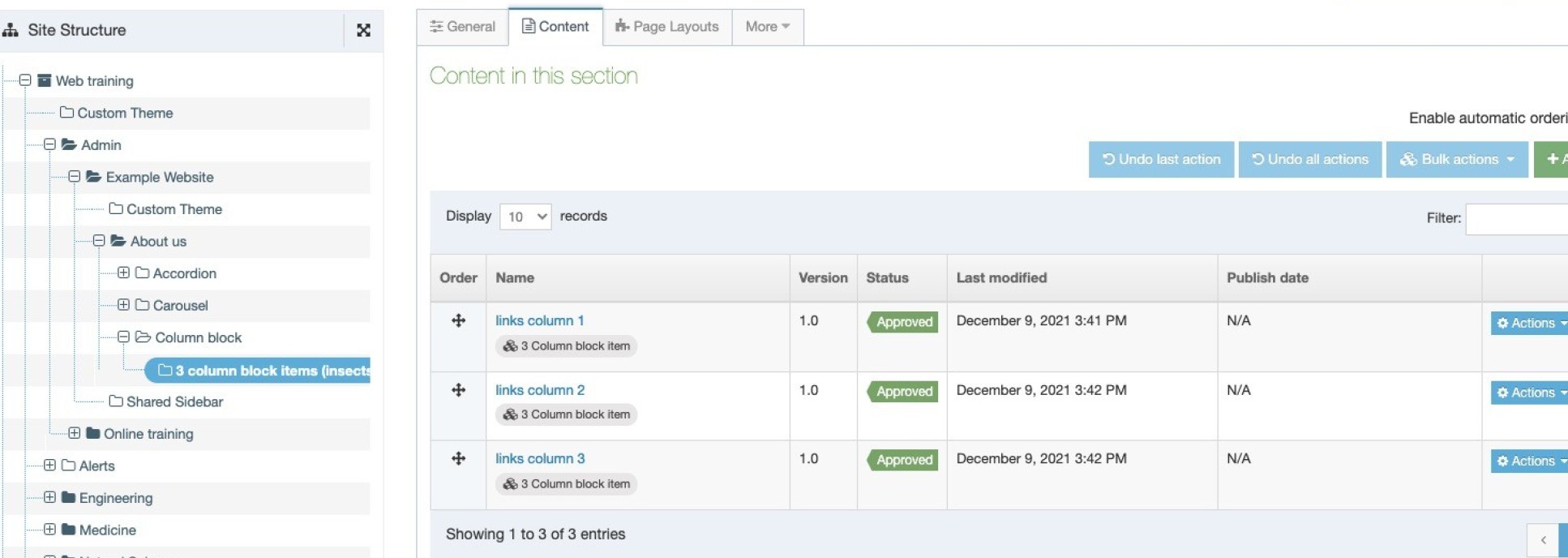Click the Medicine folder icon
Image resolution: width=1568 pixels, height=558 pixels.
69,530
